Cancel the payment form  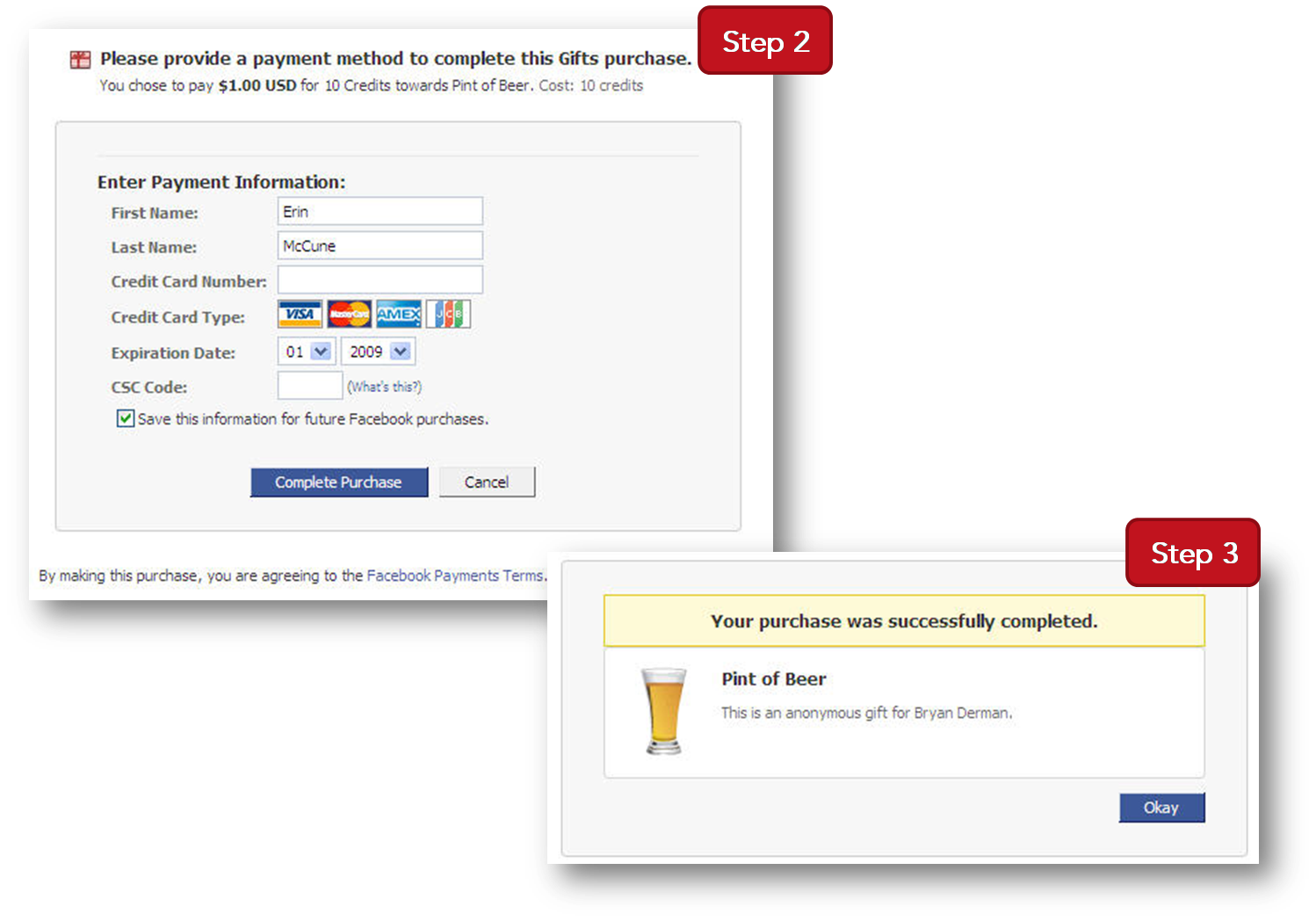point(487,482)
